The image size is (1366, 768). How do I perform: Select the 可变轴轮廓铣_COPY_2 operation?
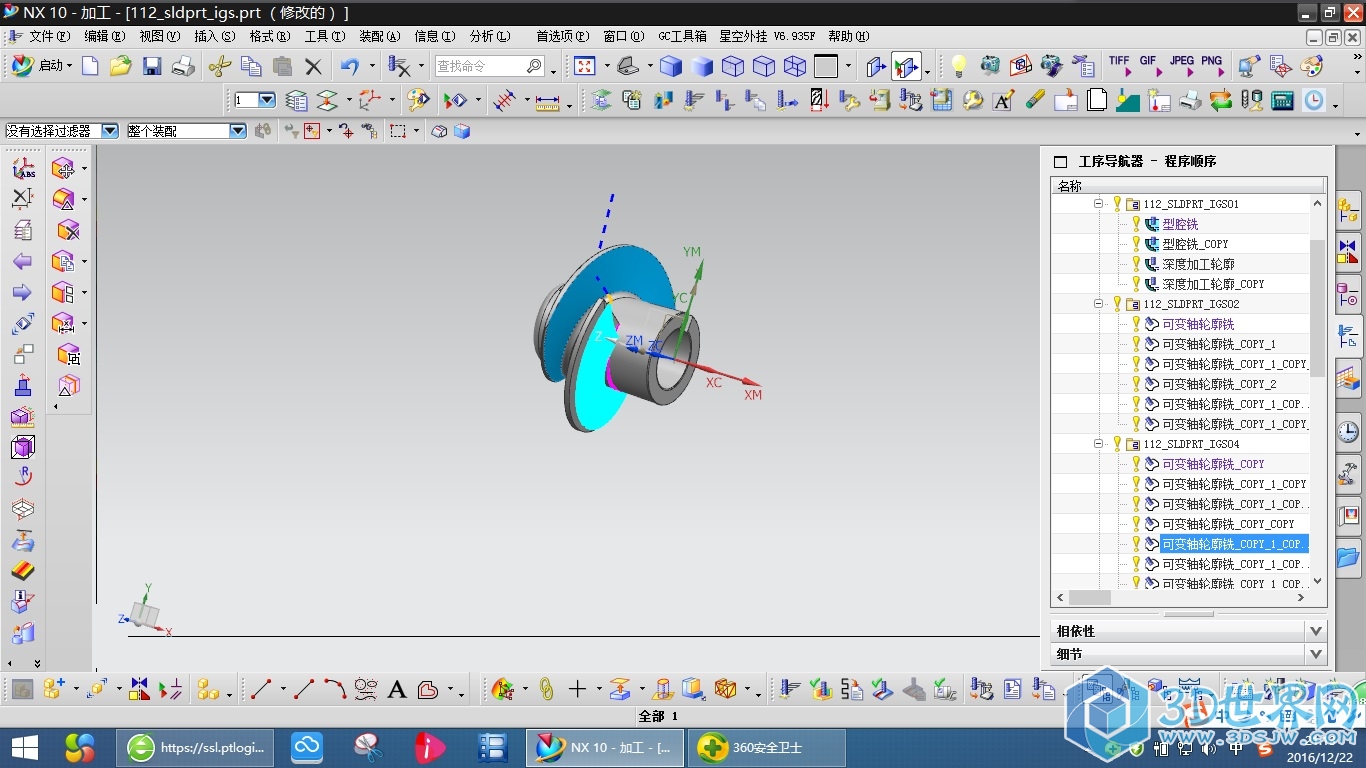click(1219, 384)
